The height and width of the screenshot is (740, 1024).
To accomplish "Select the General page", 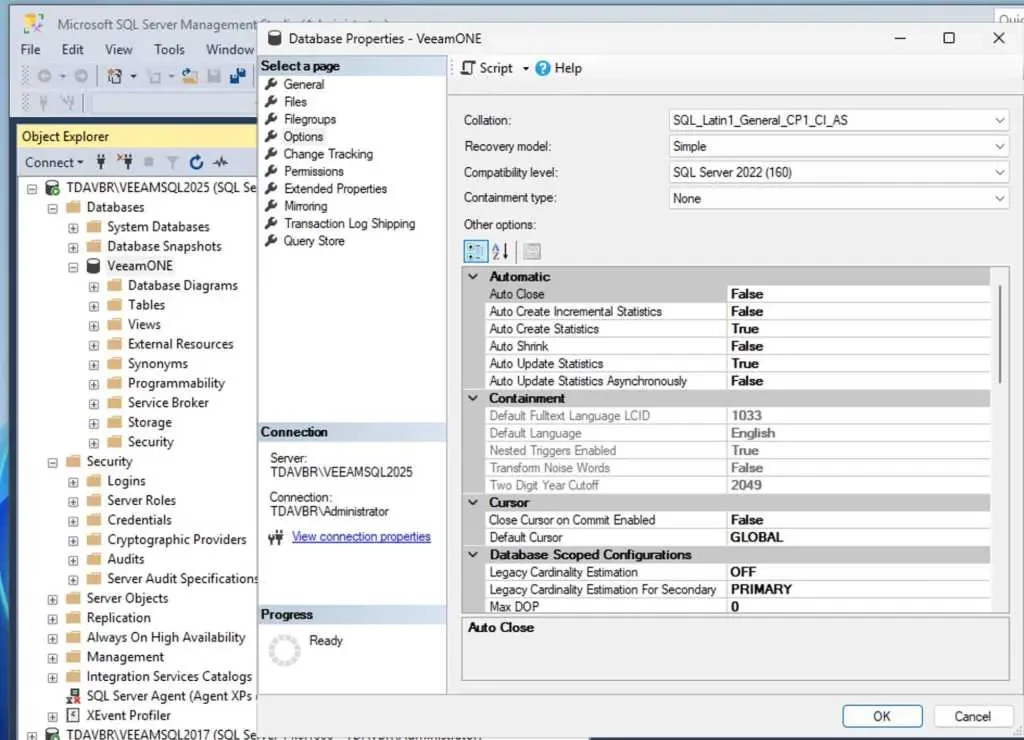I will tap(304, 84).
